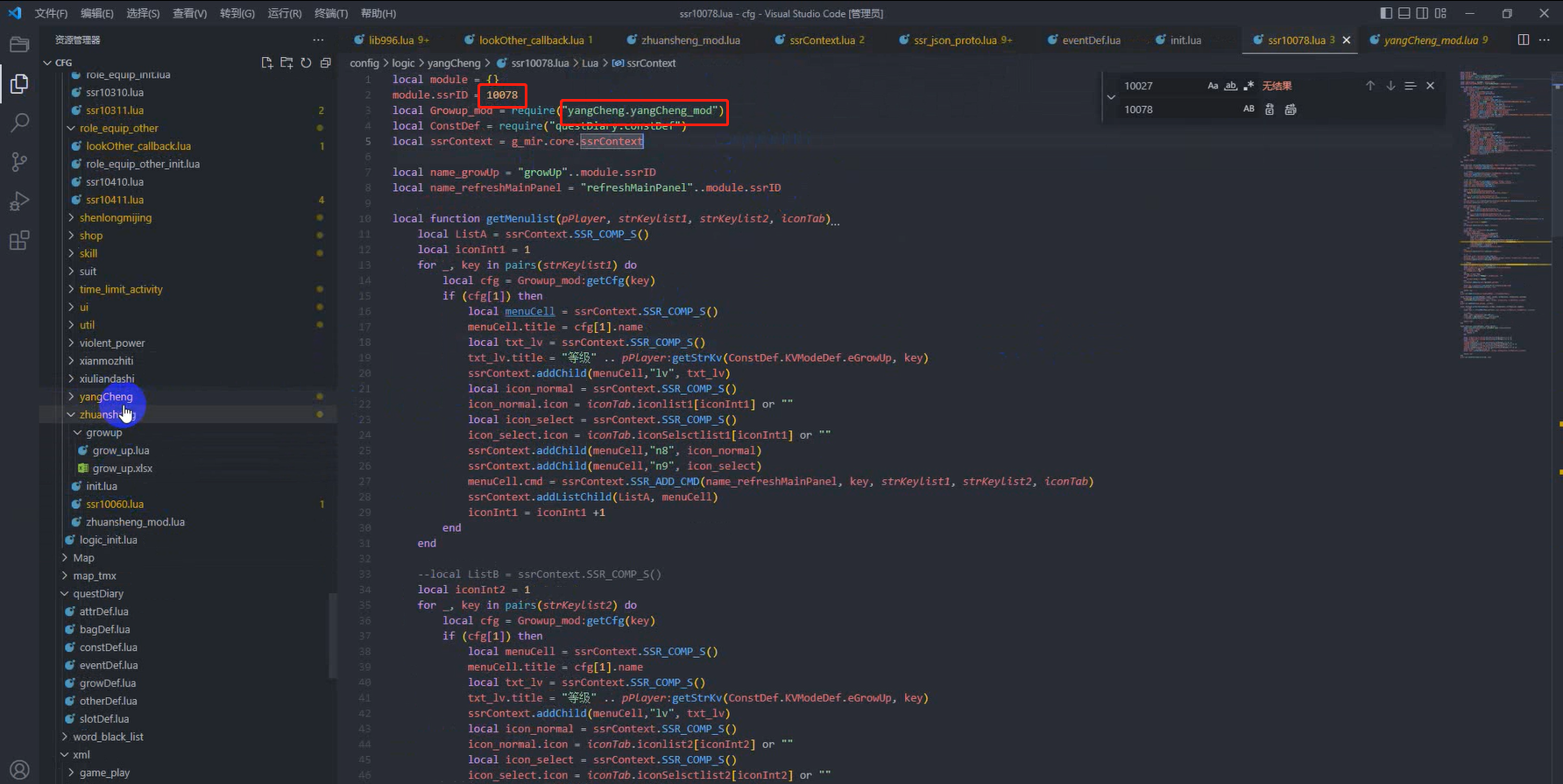This screenshot has width=1563, height=784.
Task: Click the New File icon in explorer header
Action: 267,63
